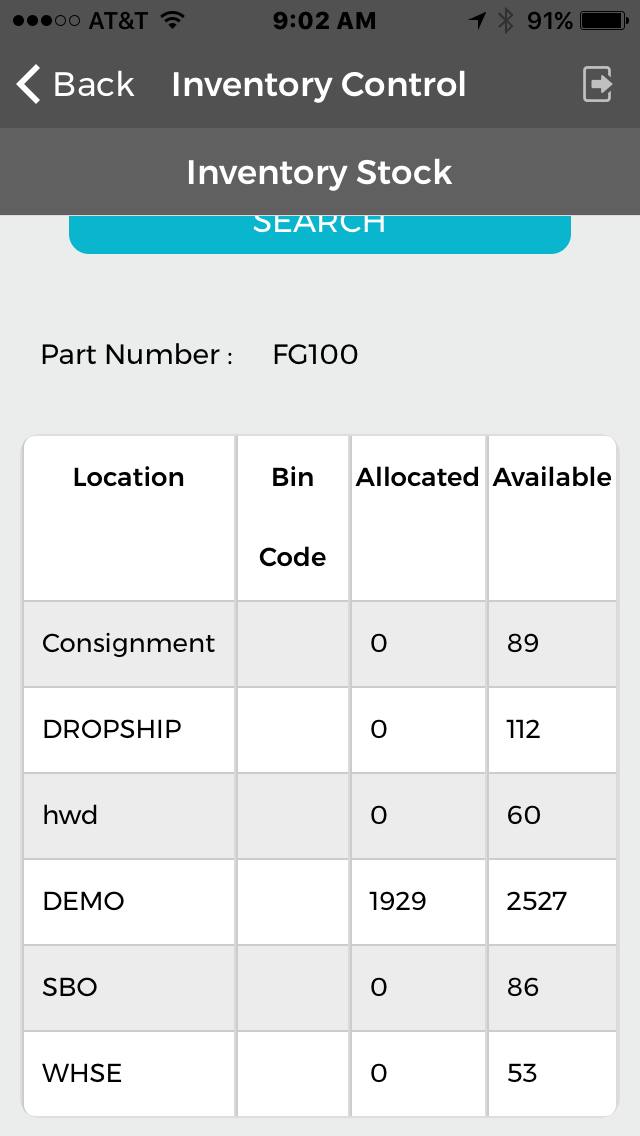Select the Consignment location row
Image resolution: width=640 pixels, height=1136 pixels.
coord(129,643)
